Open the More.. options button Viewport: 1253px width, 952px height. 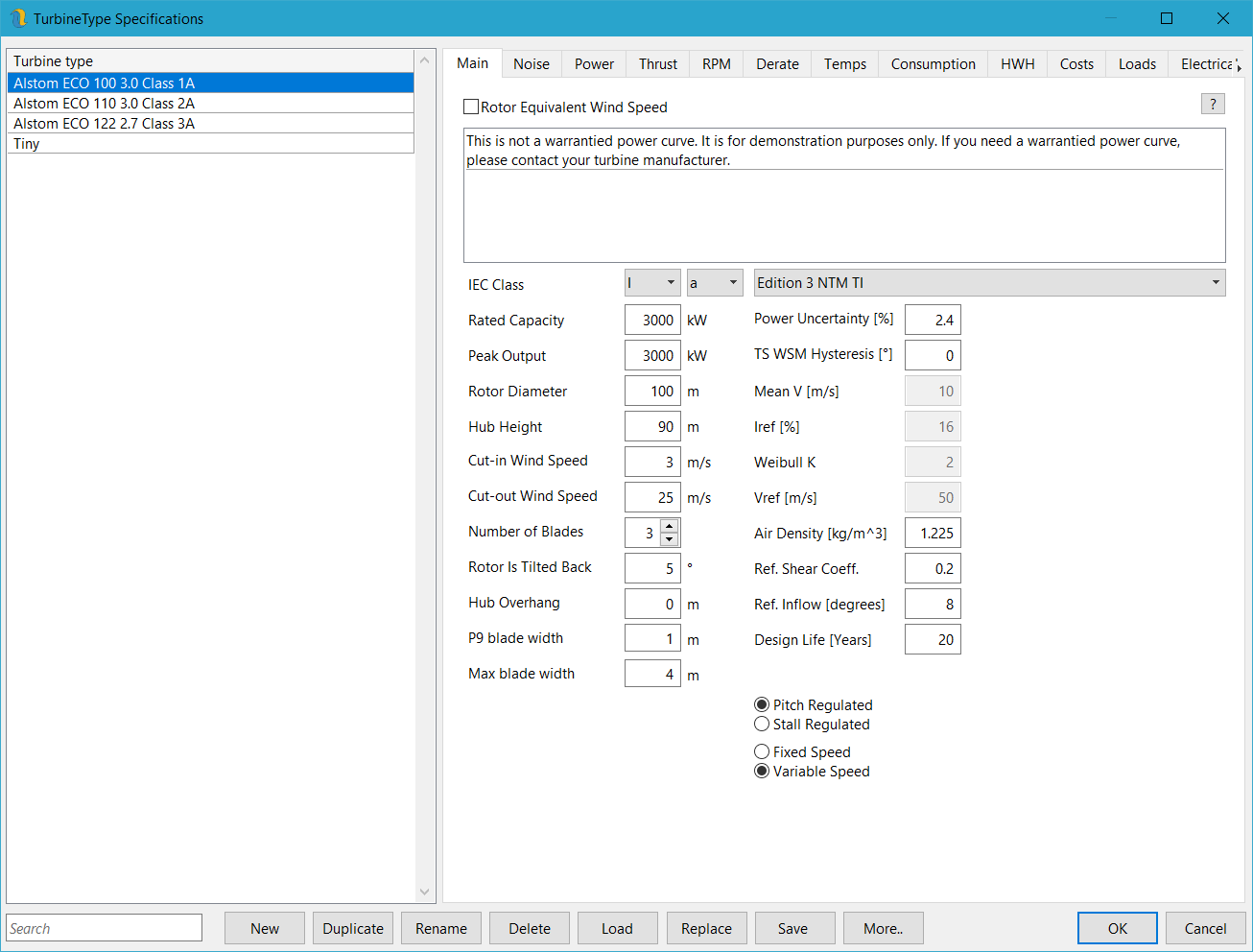883,928
